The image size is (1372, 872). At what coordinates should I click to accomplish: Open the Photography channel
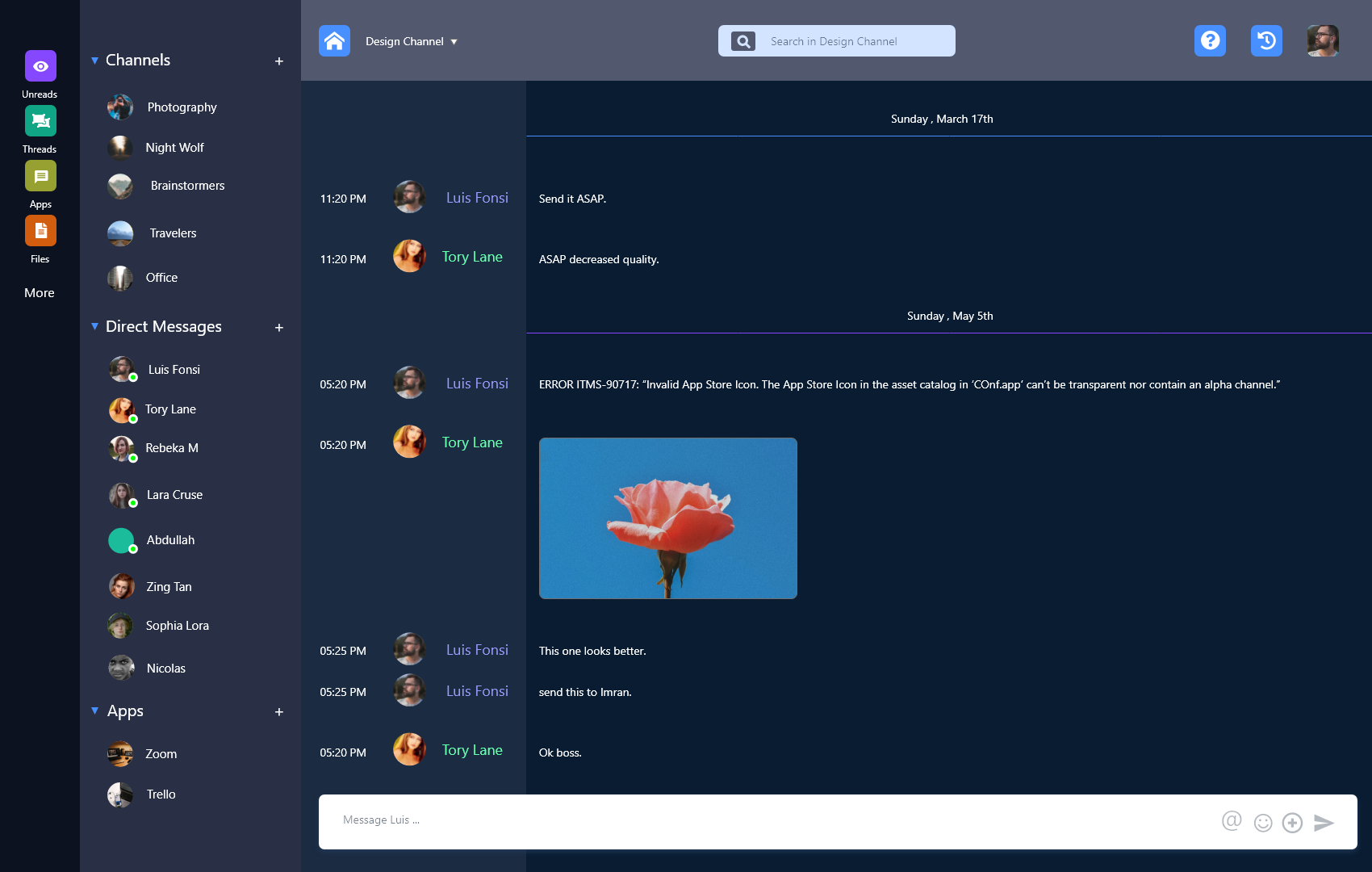pyautogui.click(x=182, y=107)
